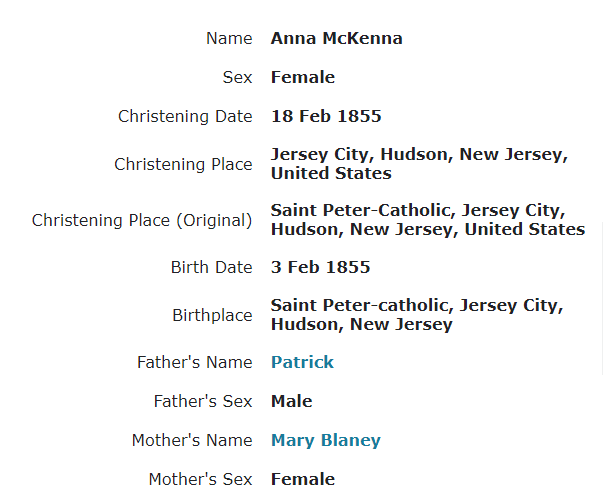Click the Saint Peter-catholic birthplace value

click(x=416, y=316)
